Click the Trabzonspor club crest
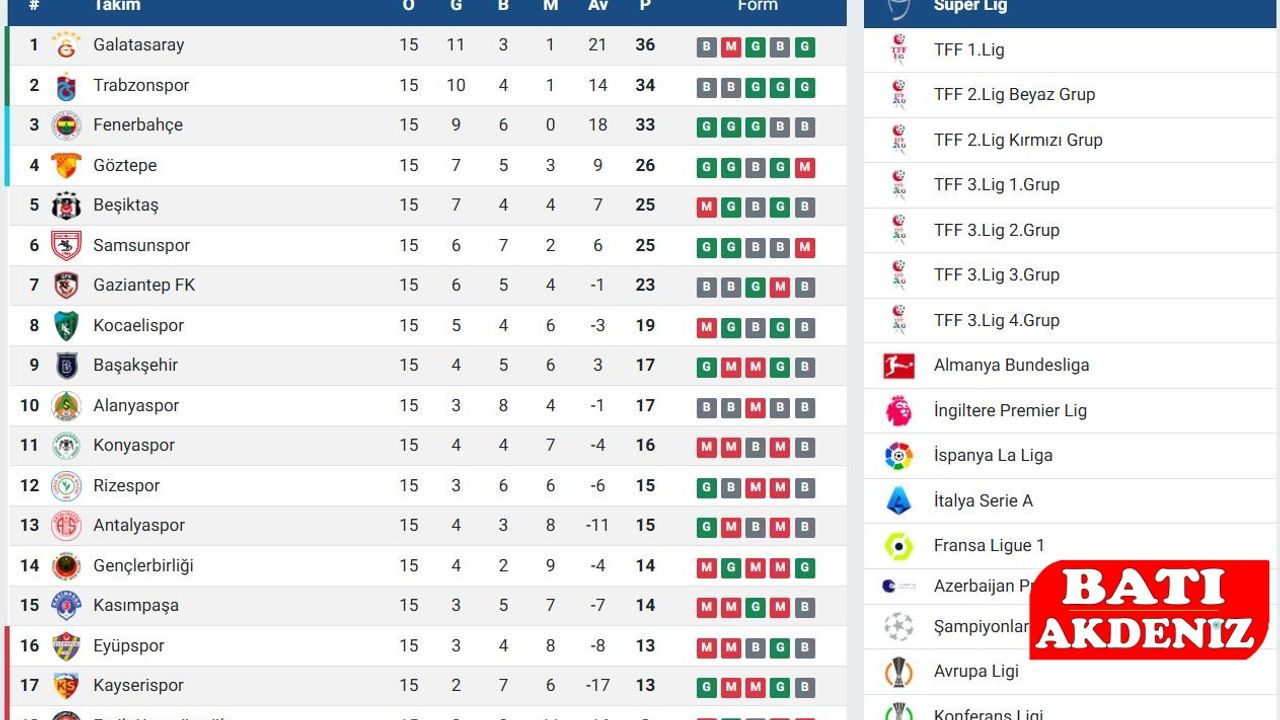 (66, 86)
